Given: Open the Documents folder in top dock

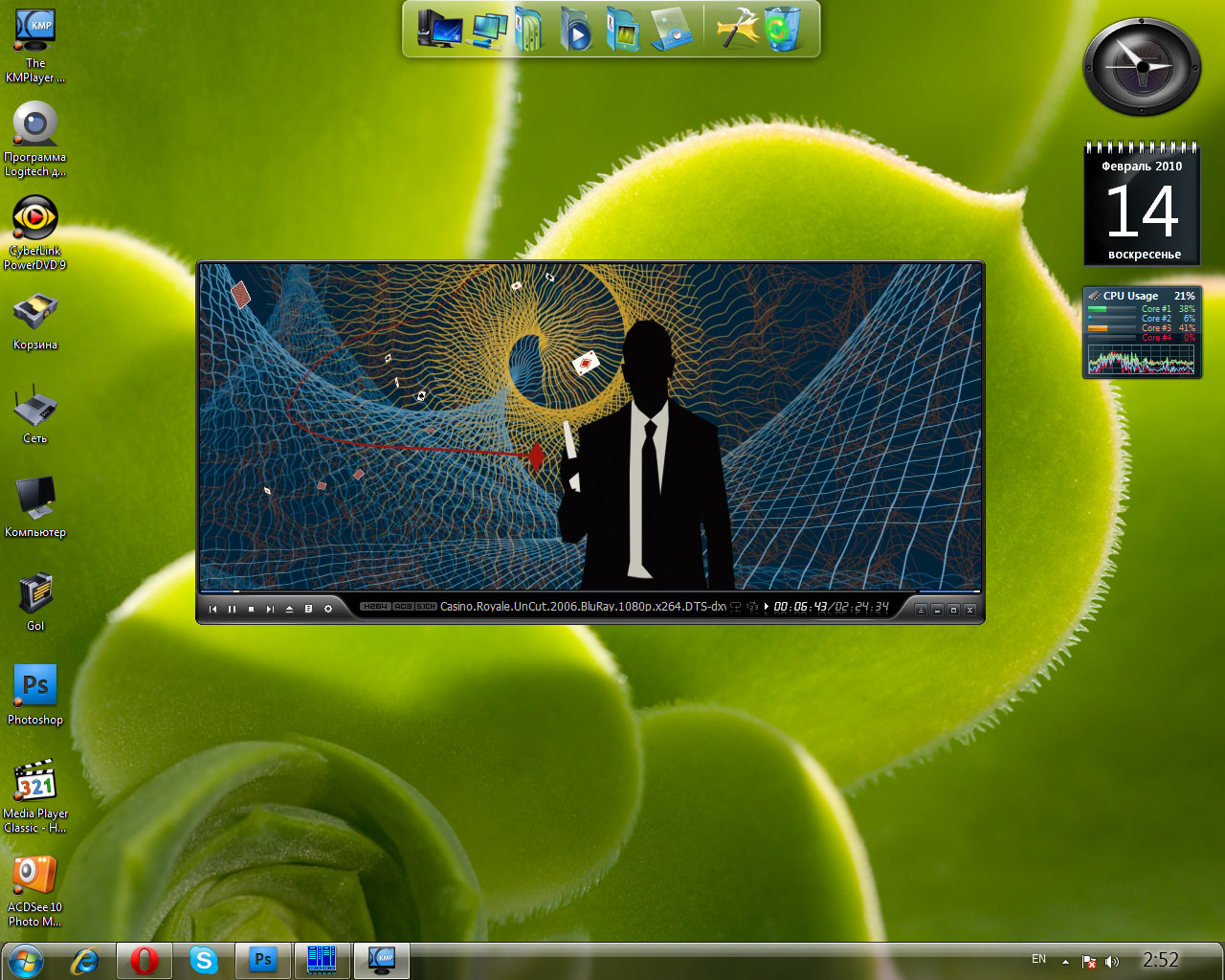Looking at the screenshot, I should point(529,29).
